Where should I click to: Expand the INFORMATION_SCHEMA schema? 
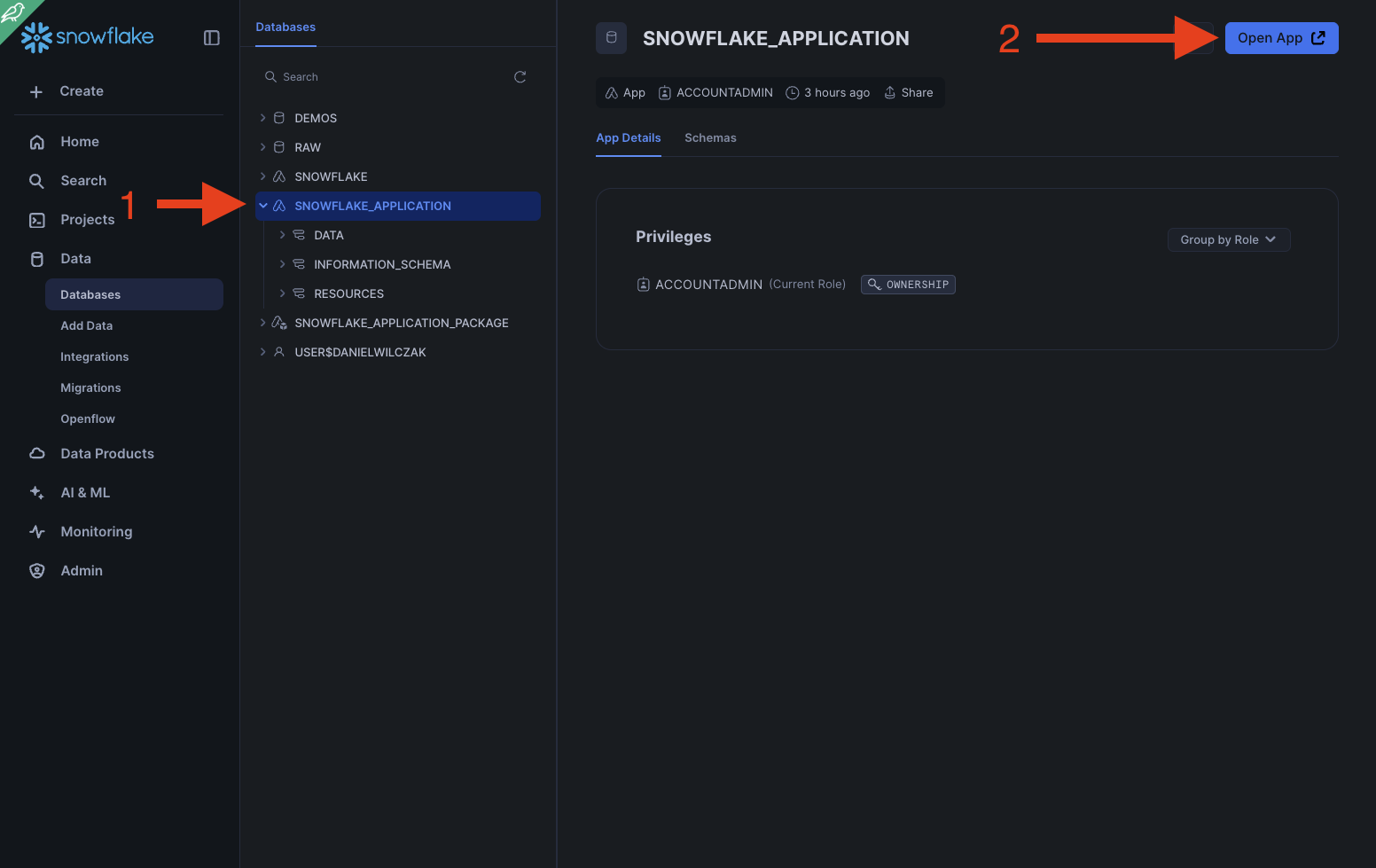click(x=283, y=264)
